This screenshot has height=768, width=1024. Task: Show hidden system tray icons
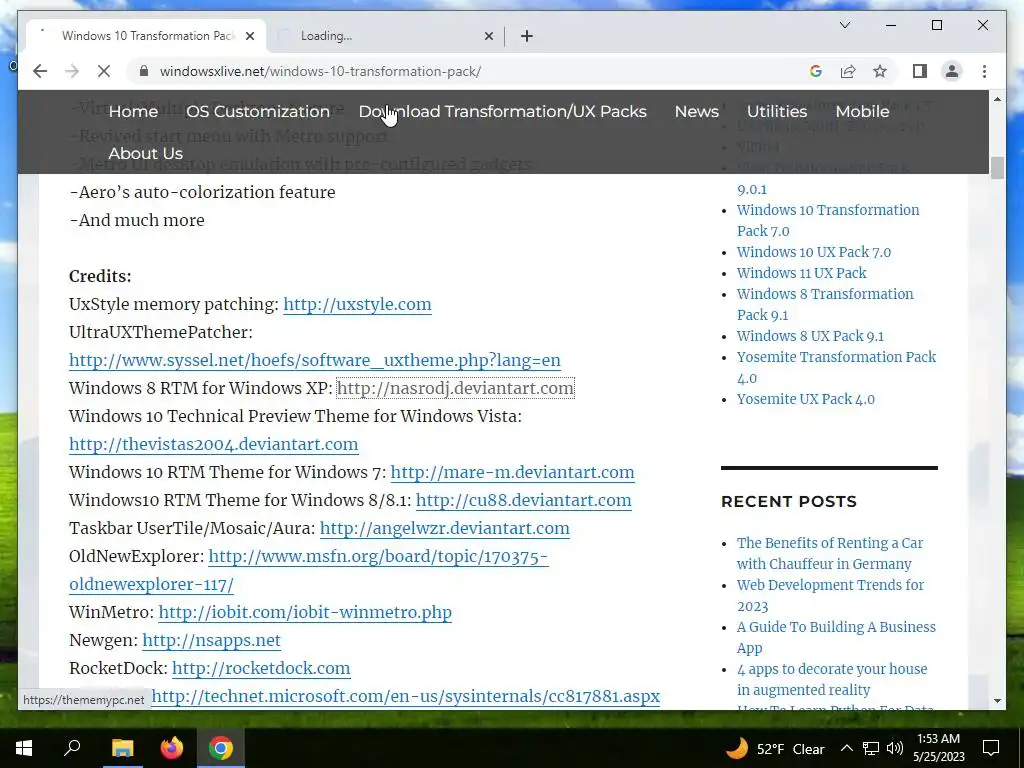(x=846, y=748)
